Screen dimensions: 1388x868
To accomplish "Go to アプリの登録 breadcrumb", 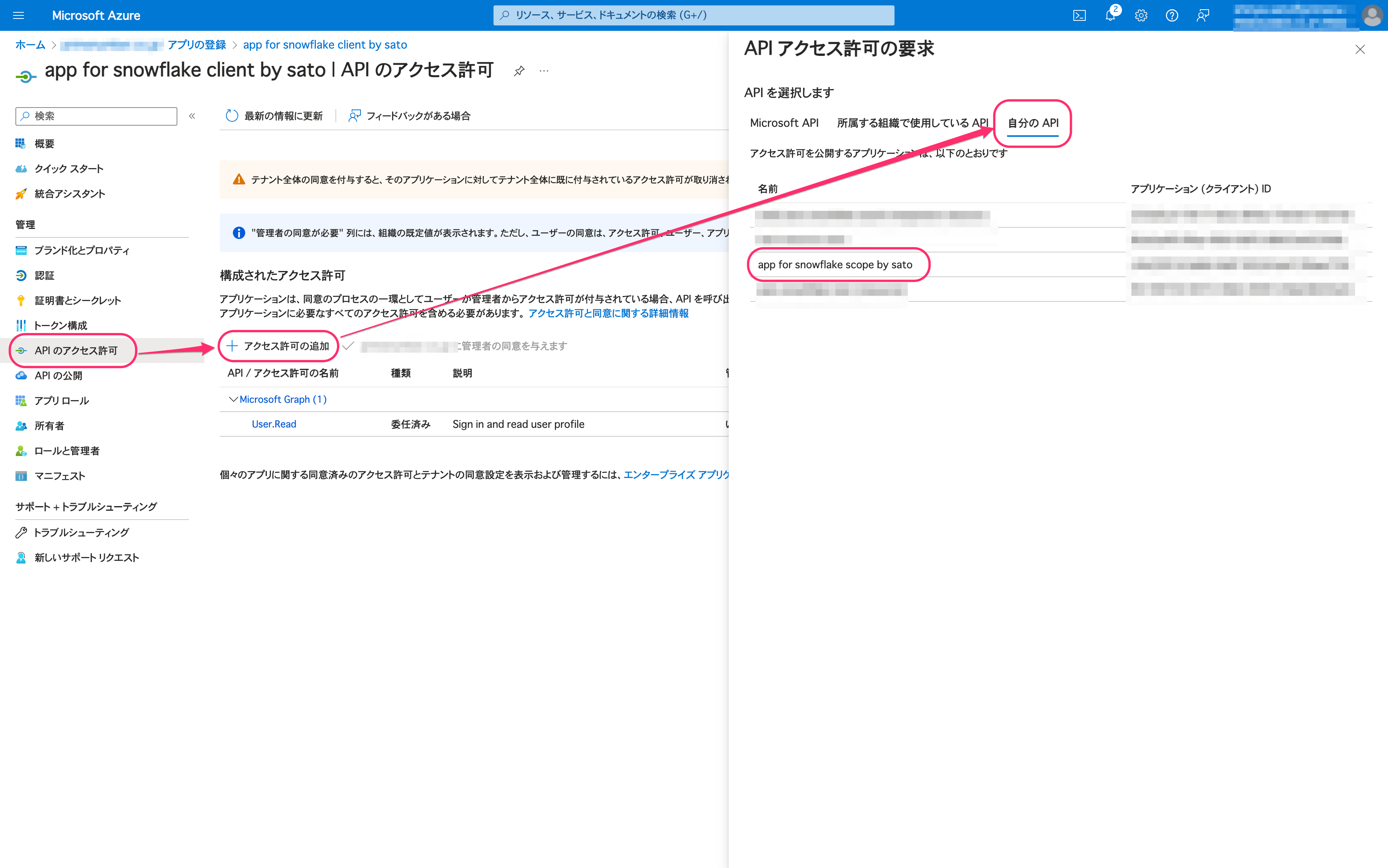I will (x=196, y=45).
